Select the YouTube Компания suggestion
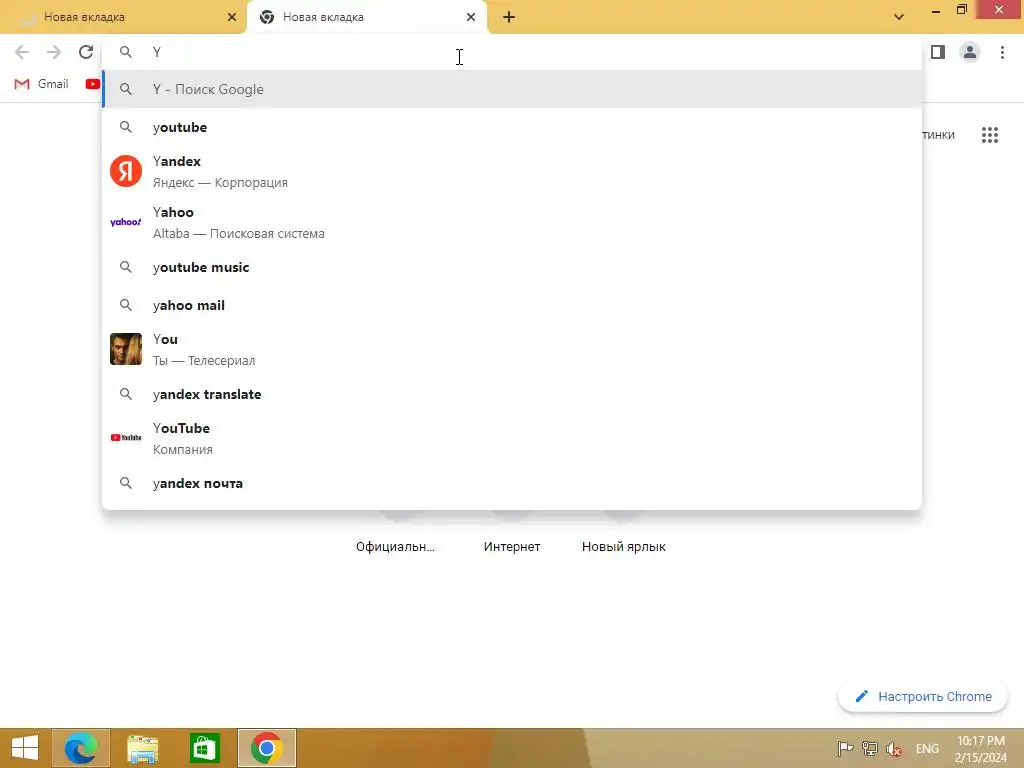This screenshot has width=1024, height=768. (x=513, y=438)
